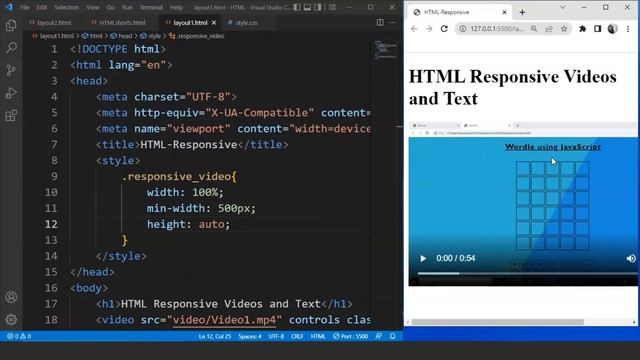The width and height of the screenshot is (640, 360).
Task: Toggle the bottom panel layout icon
Action: click(307, 7)
